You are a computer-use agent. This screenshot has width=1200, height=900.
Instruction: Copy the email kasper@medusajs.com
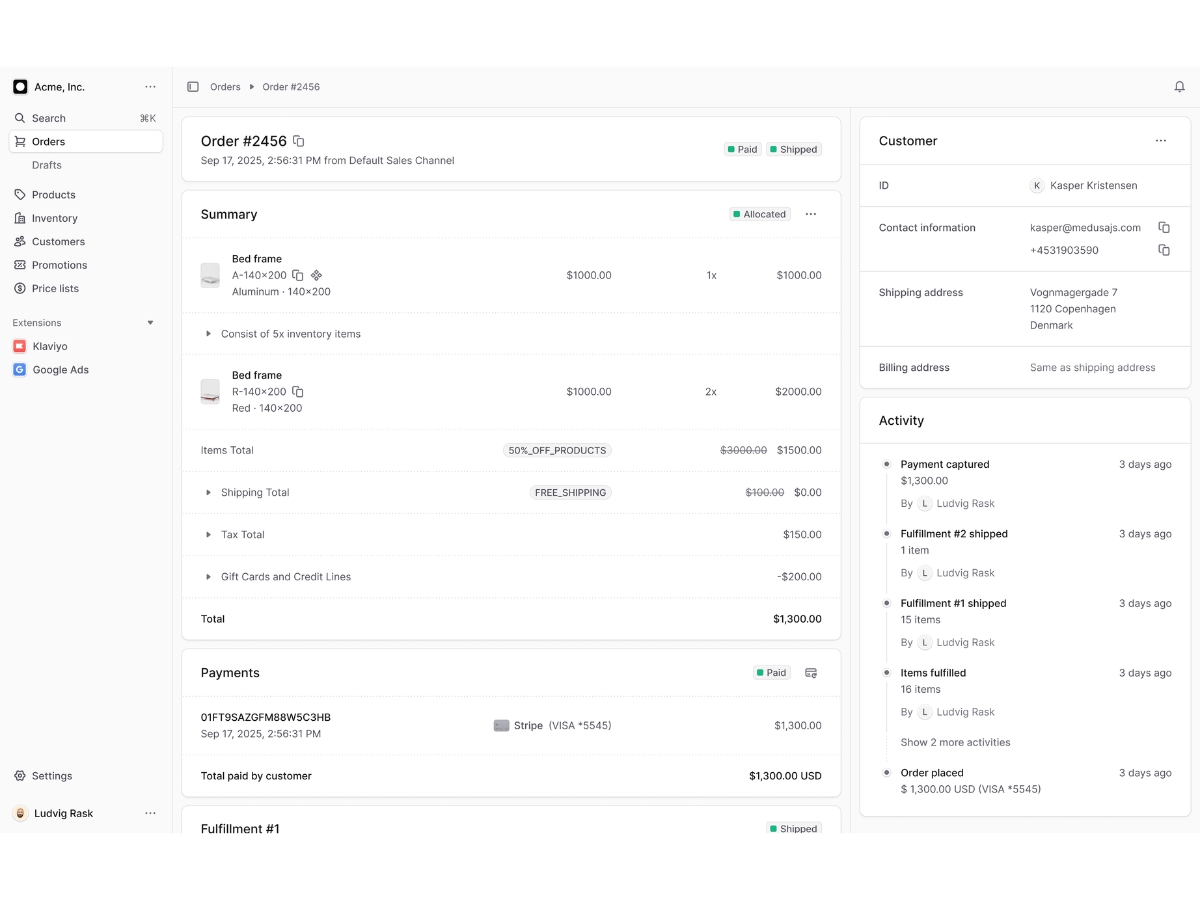pos(1164,228)
